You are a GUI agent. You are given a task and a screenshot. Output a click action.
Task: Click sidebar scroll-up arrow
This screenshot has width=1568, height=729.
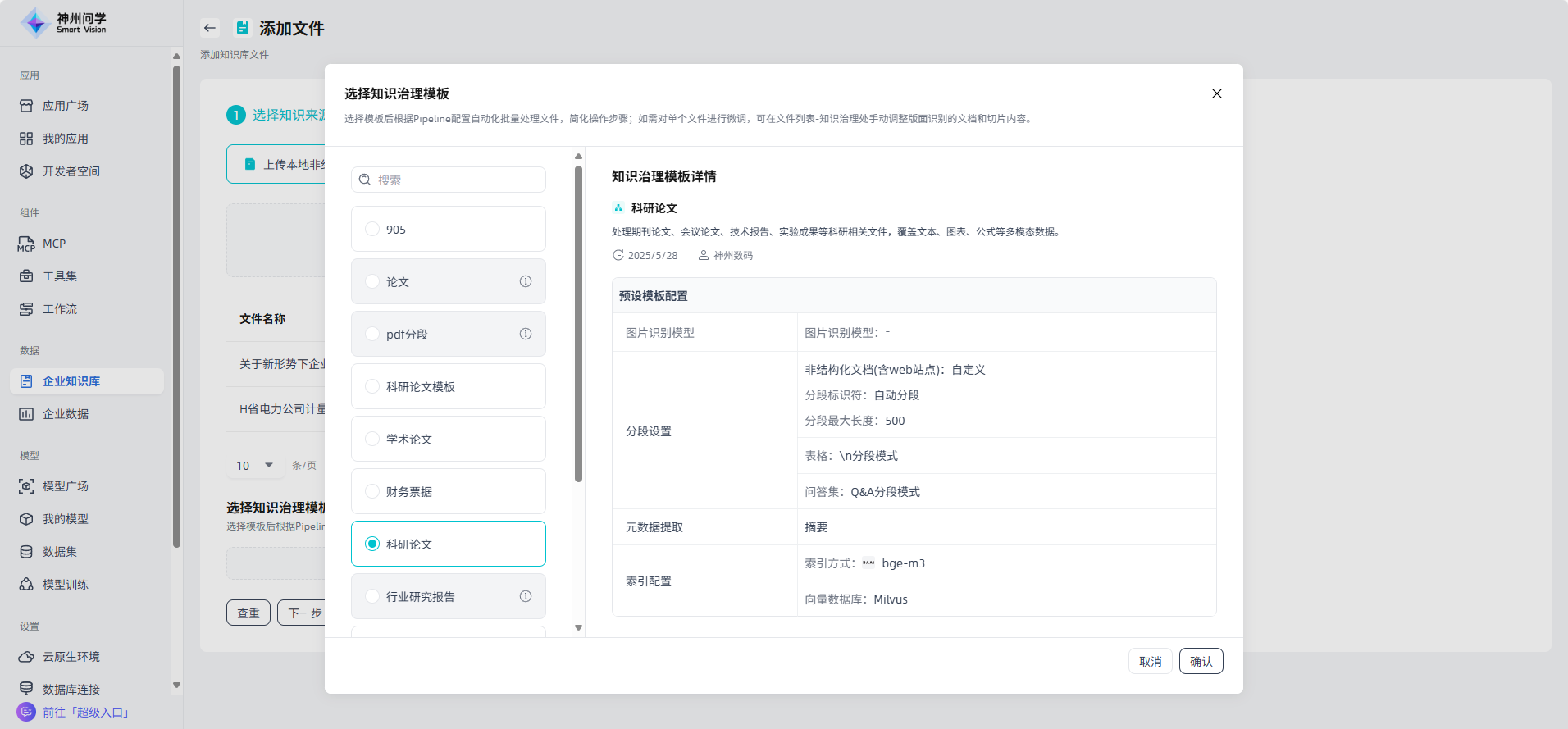176,56
